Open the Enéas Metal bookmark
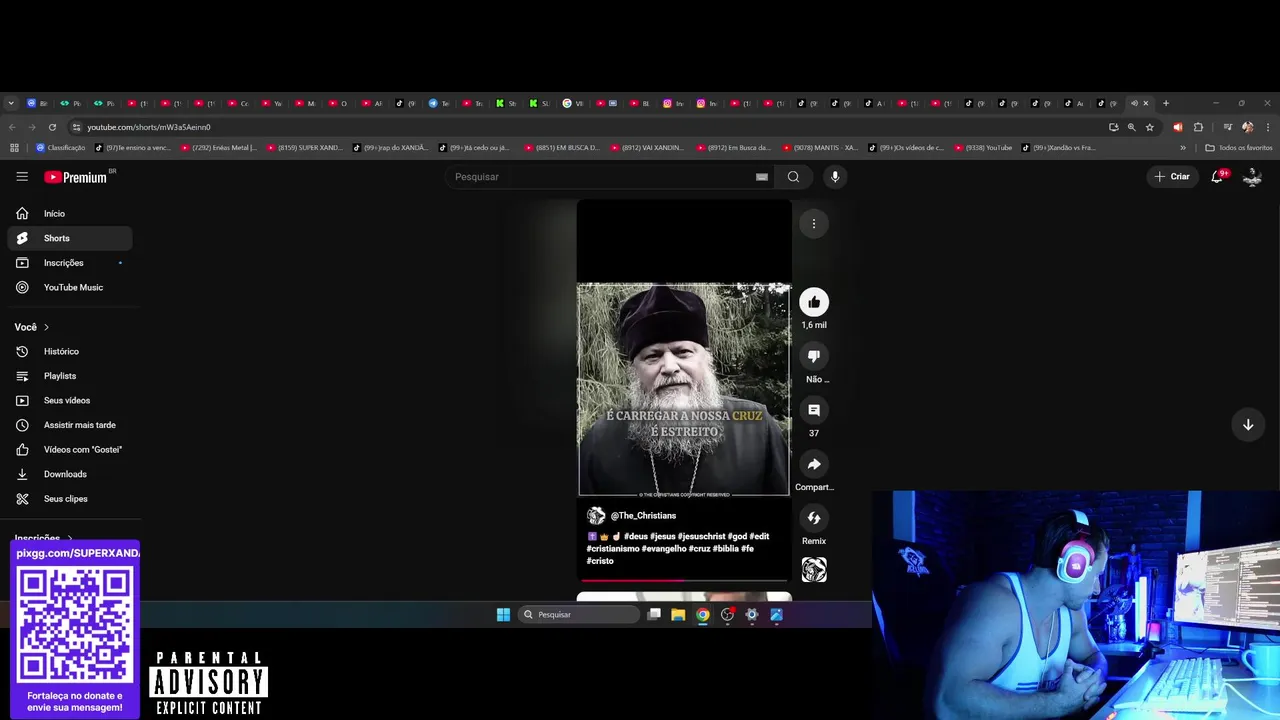The width and height of the screenshot is (1280, 720). point(218,148)
